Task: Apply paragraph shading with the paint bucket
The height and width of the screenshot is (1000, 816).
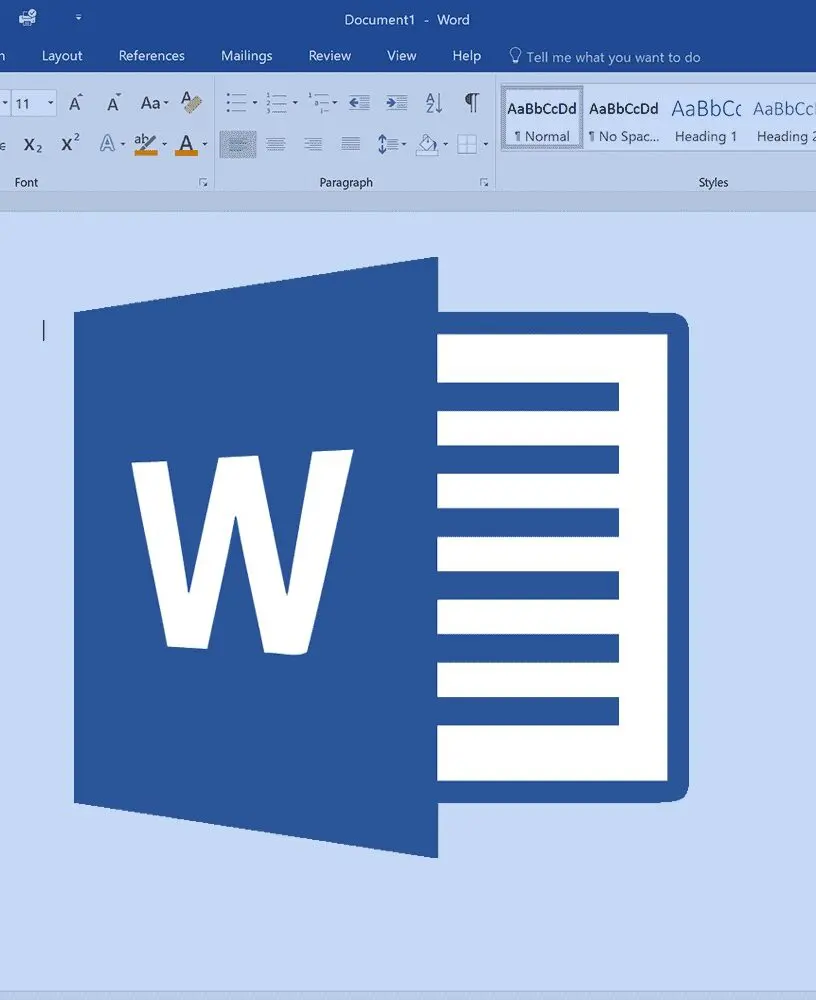Action: (427, 144)
